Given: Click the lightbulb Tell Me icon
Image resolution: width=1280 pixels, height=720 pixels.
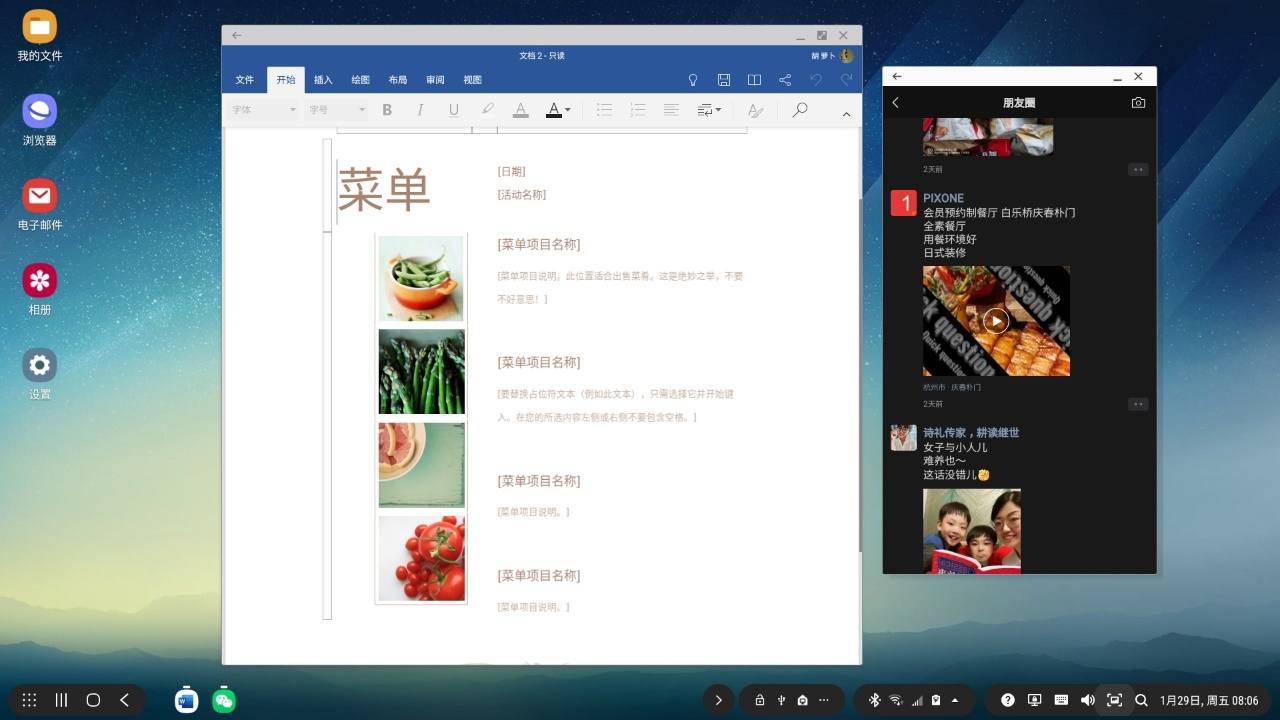Looking at the screenshot, I should click(693, 80).
